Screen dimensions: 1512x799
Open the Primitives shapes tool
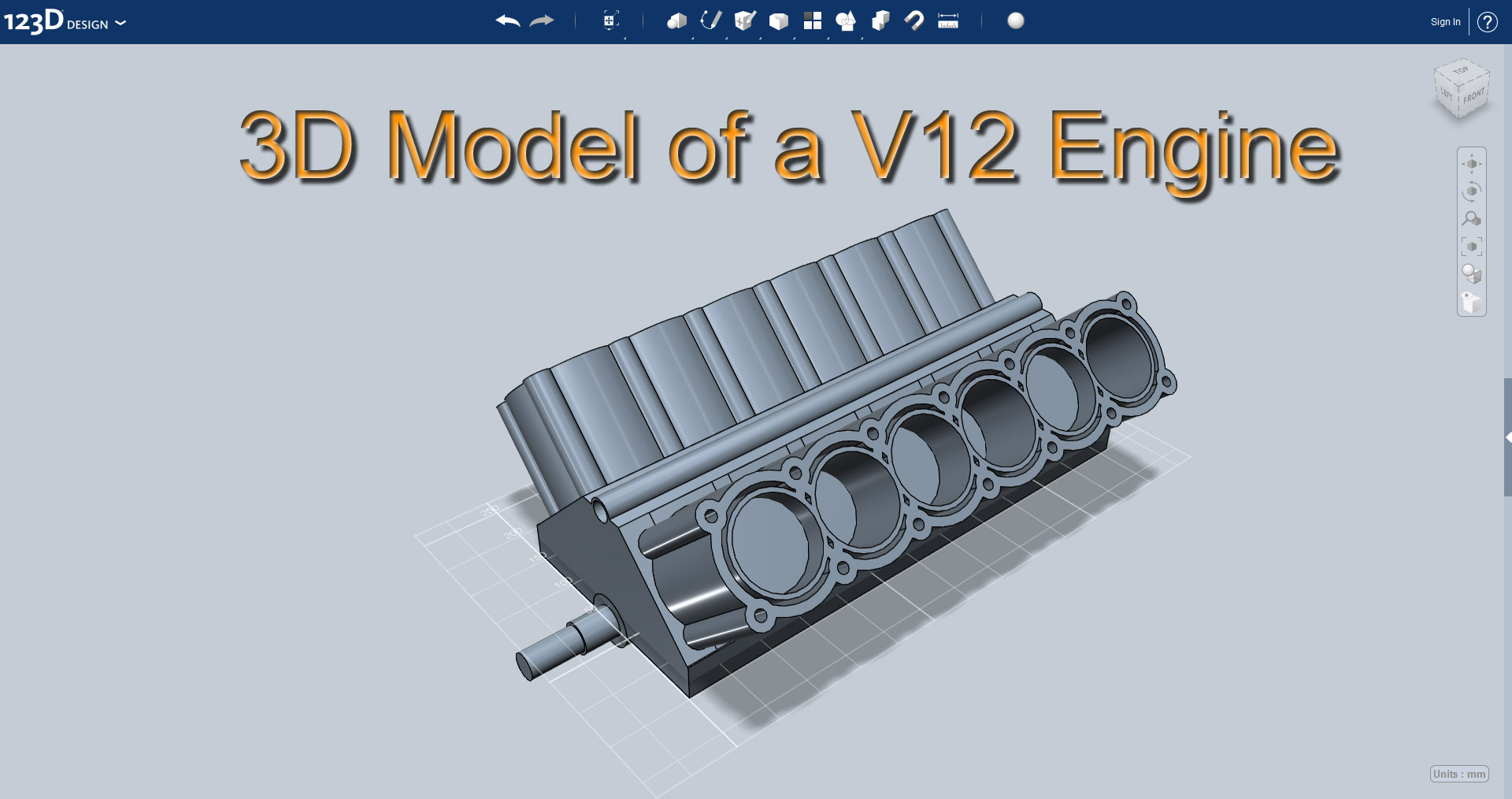(676, 21)
